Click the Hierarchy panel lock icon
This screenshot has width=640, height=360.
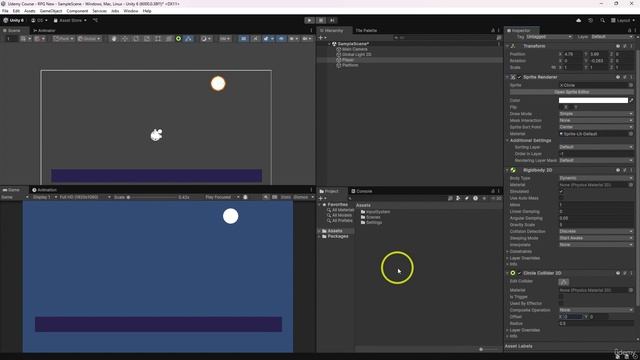(493, 30)
